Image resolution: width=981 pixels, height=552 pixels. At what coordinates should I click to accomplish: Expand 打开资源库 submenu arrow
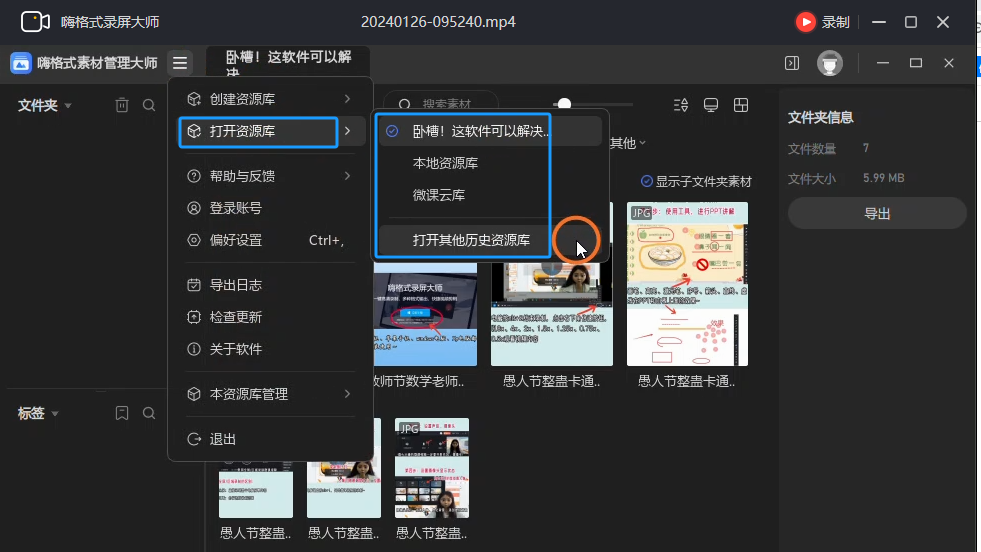(347, 131)
